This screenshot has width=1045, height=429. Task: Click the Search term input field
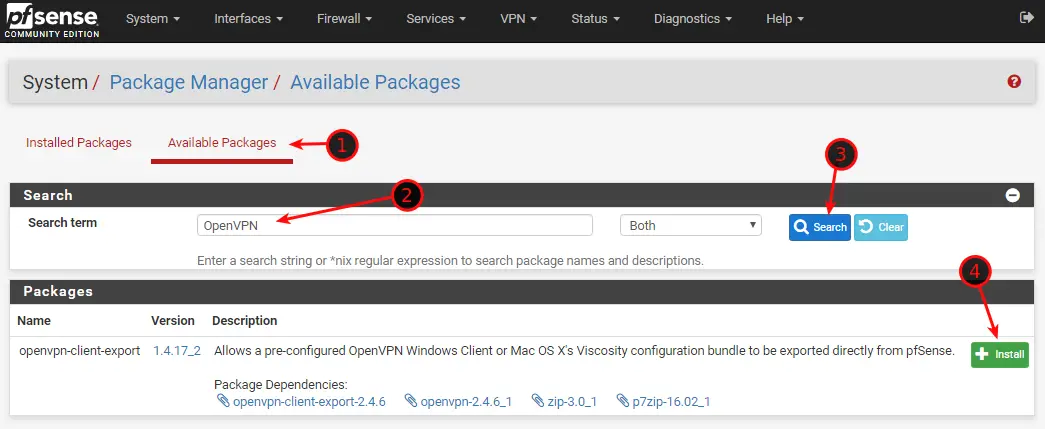coord(395,225)
